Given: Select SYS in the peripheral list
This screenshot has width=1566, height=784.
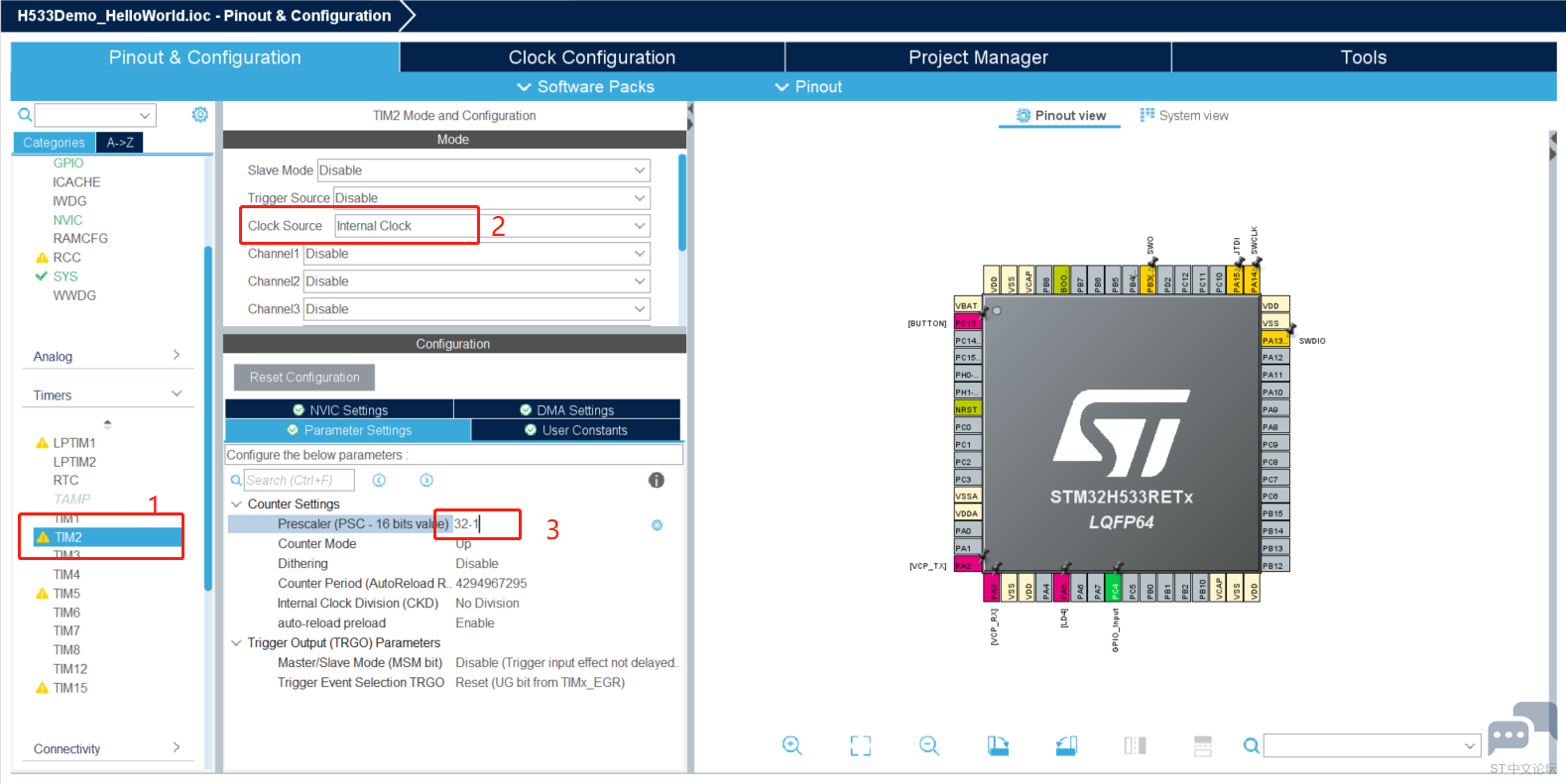Looking at the screenshot, I should point(64,277).
